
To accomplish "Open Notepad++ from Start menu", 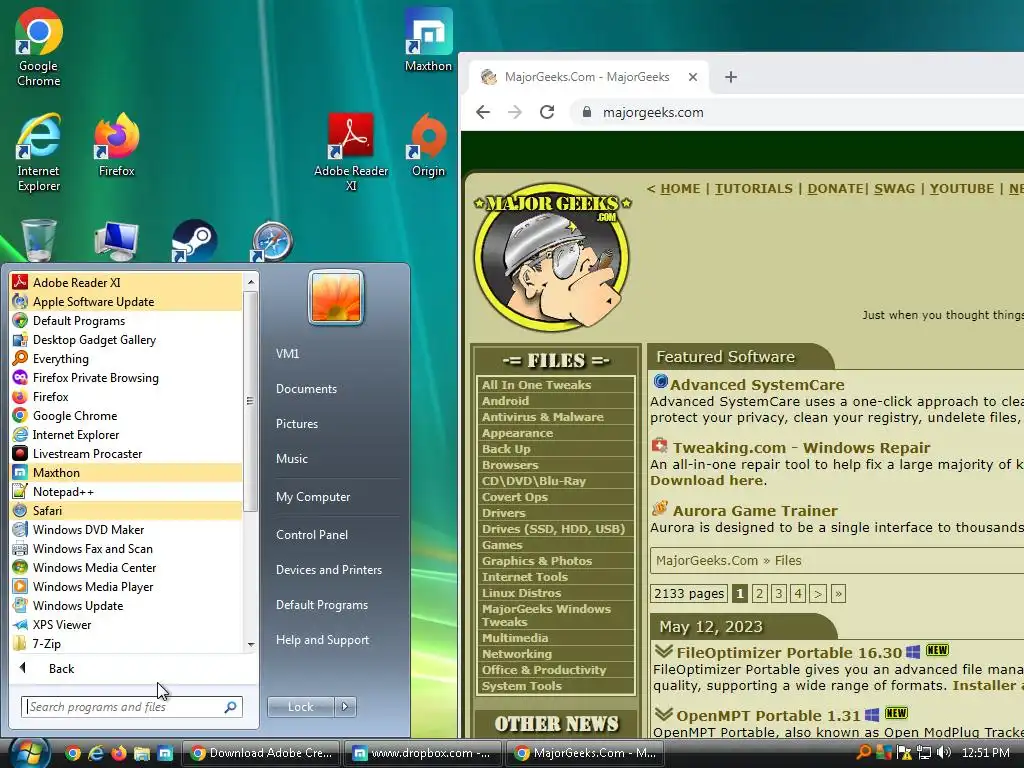I will [x=126, y=492].
